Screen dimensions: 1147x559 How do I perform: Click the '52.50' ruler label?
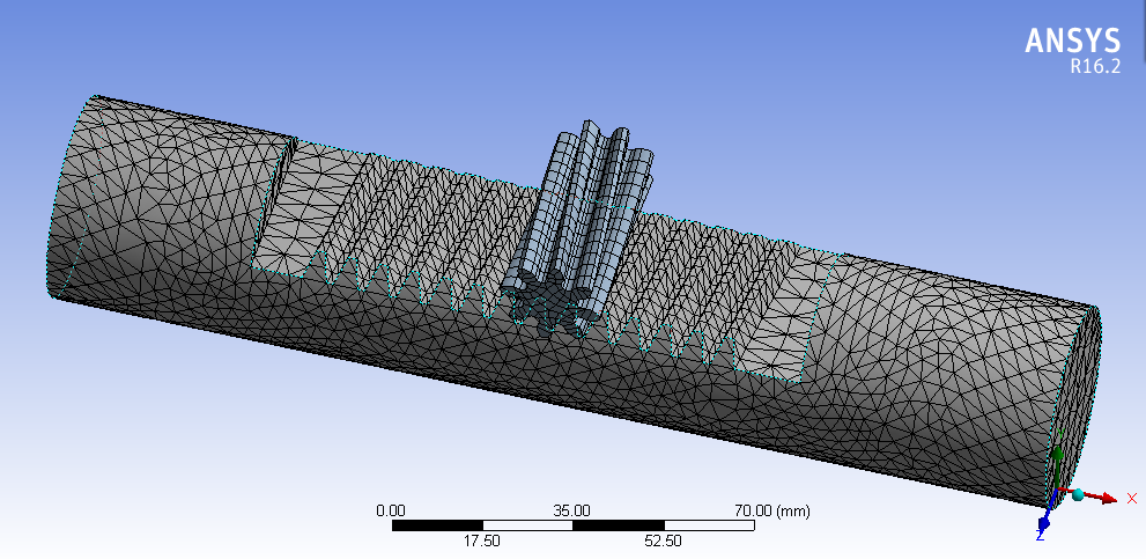(x=663, y=541)
